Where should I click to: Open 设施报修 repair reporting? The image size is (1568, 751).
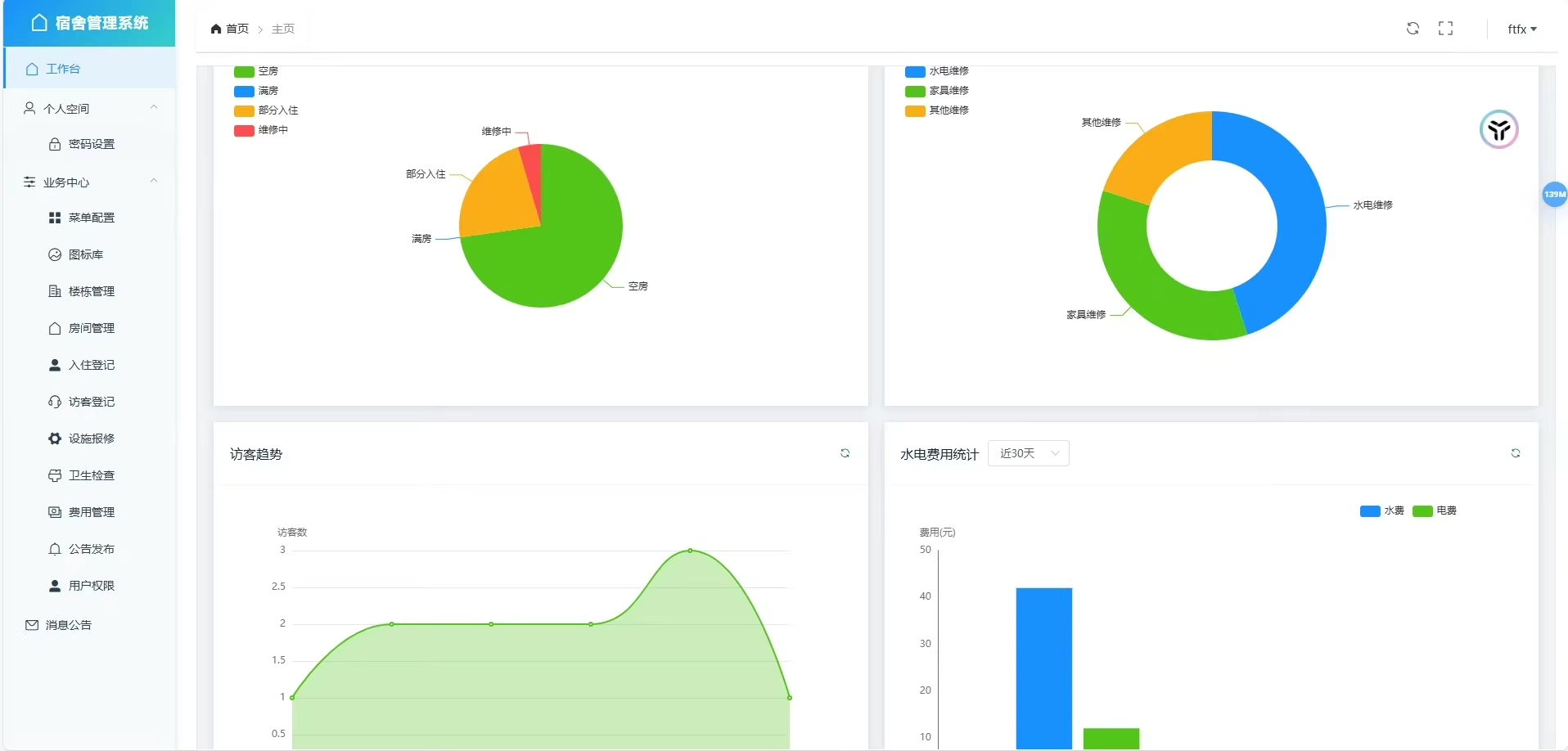(x=92, y=438)
